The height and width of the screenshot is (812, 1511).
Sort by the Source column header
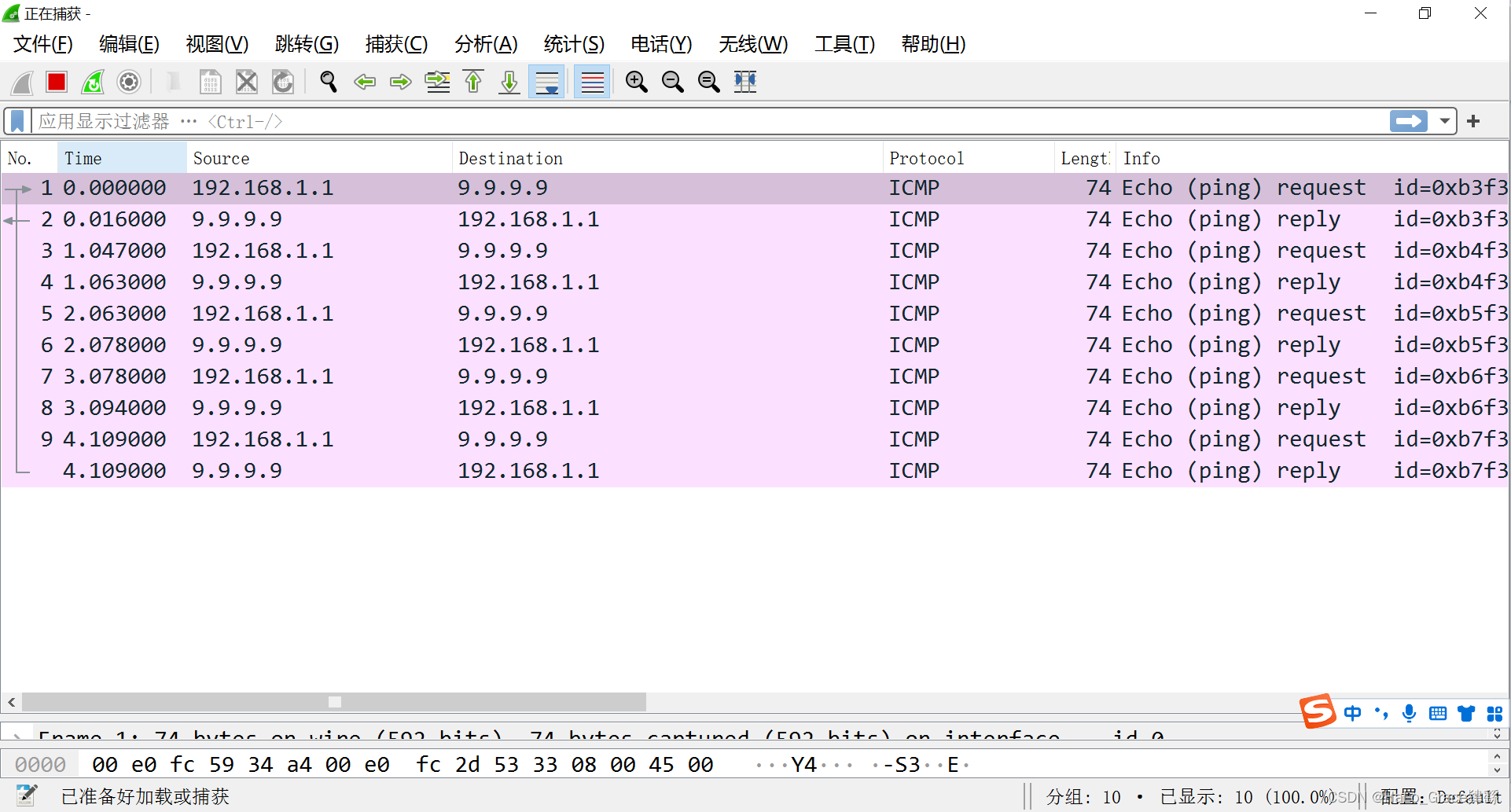tap(319, 158)
